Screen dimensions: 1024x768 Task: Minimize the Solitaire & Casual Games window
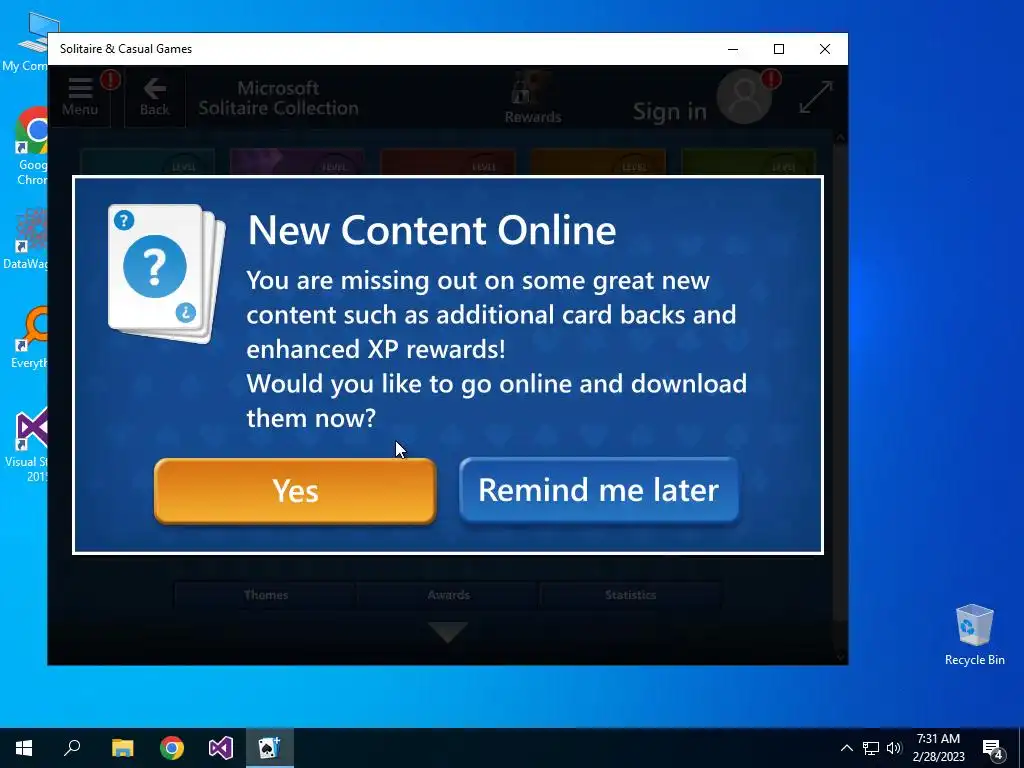pyautogui.click(x=733, y=49)
